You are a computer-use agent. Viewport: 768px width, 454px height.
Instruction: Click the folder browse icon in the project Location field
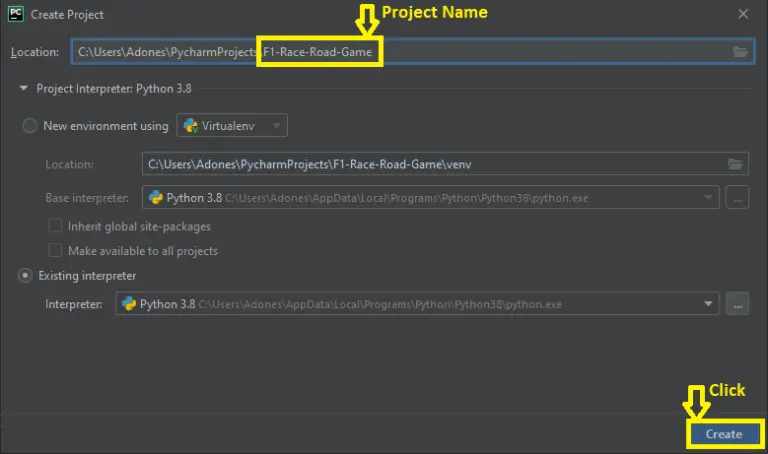pos(740,51)
